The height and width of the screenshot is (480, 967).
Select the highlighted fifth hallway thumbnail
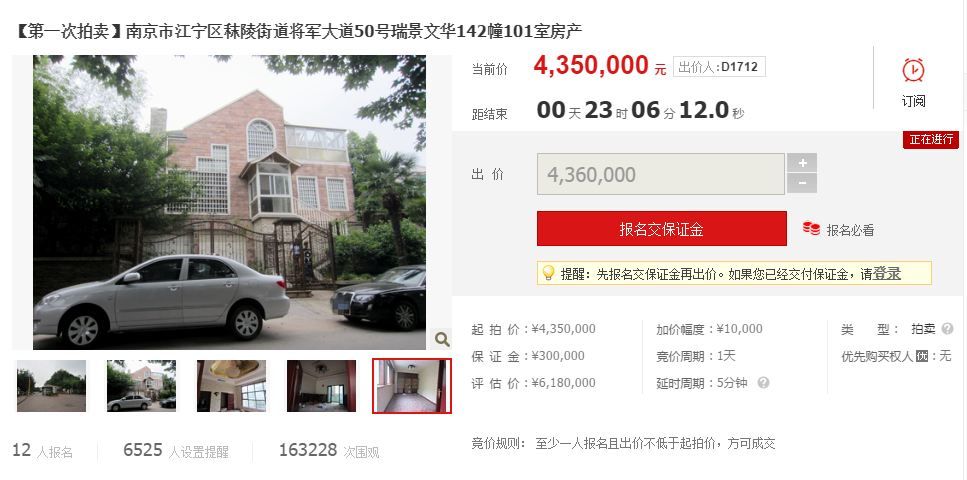point(412,386)
